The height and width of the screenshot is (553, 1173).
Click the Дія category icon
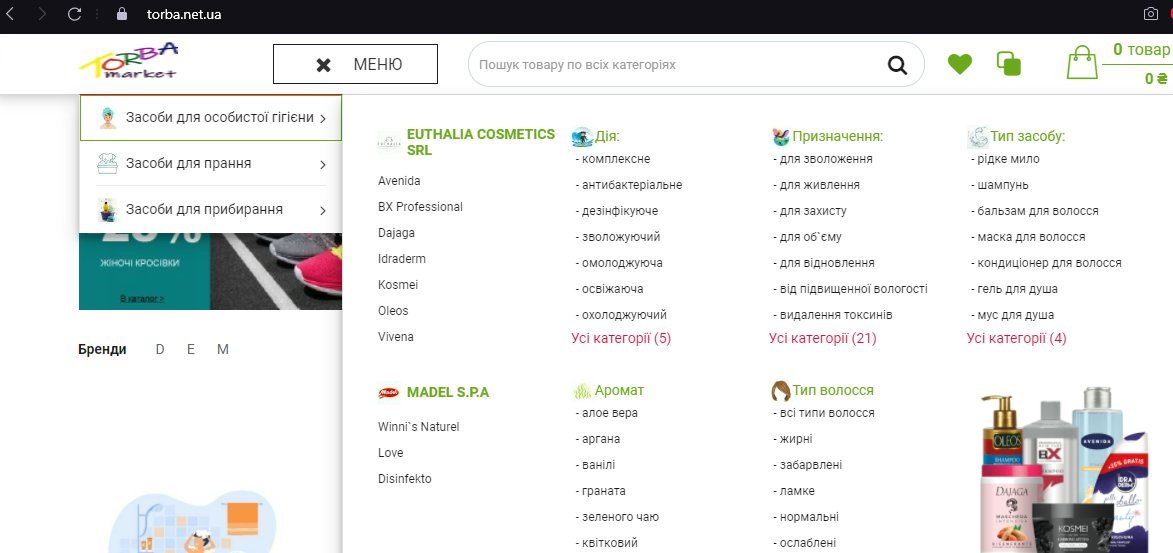582,136
